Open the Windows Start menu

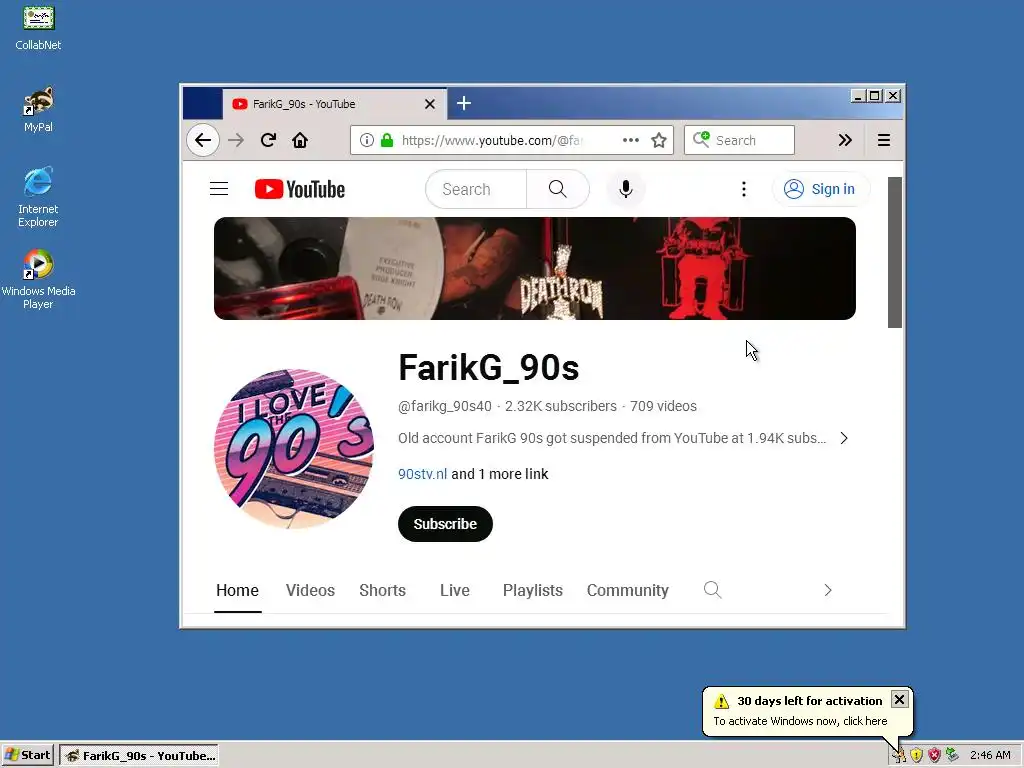pos(27,755)
